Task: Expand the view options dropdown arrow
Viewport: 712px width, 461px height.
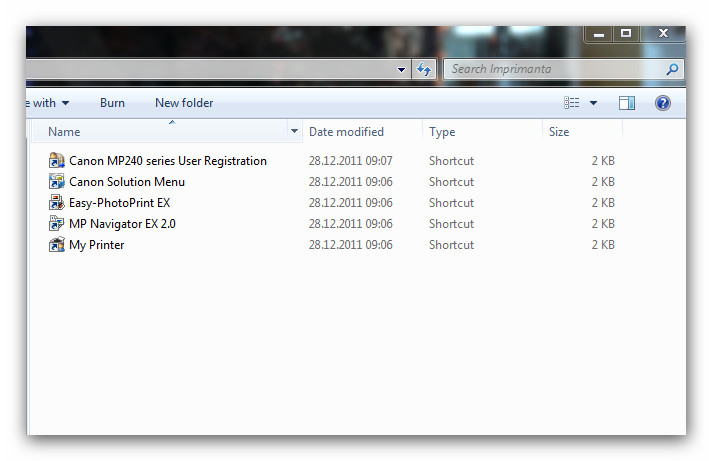Action: 593,103
